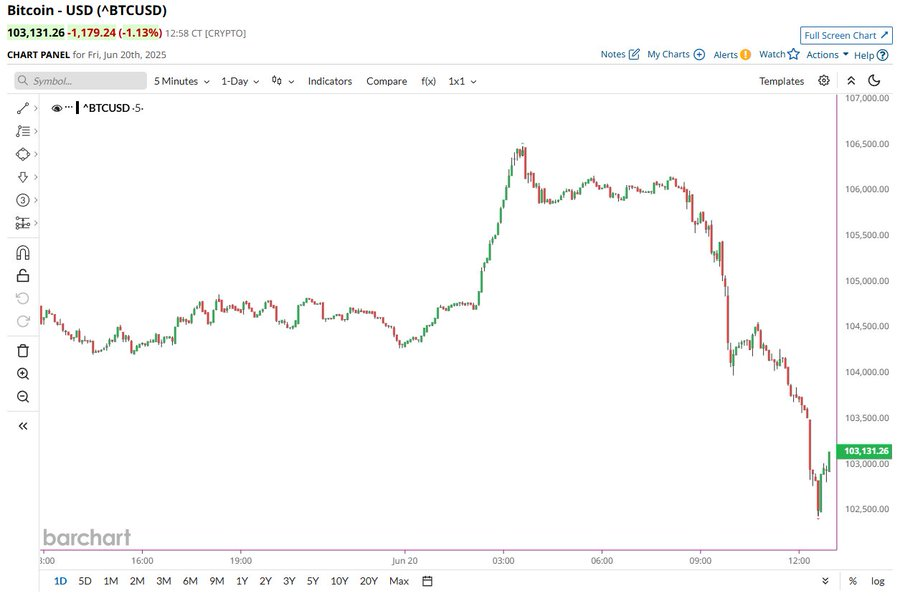Viewport: 900px width, 596px height.
Task: Open the calendar date range picker
Action: tap(427, 581)
